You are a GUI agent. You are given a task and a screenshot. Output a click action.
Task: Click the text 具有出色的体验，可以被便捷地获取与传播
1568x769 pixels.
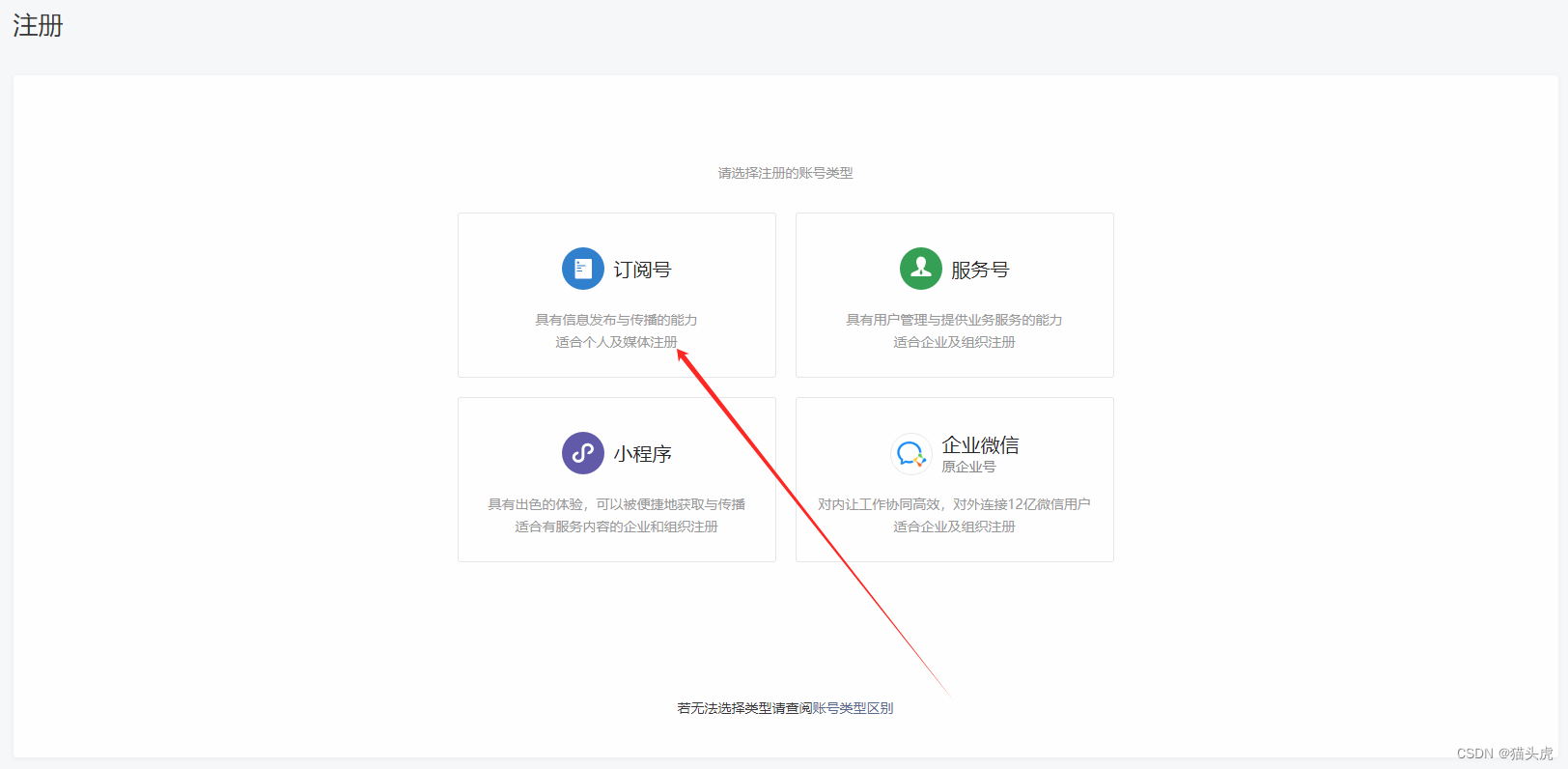(616, 504)
